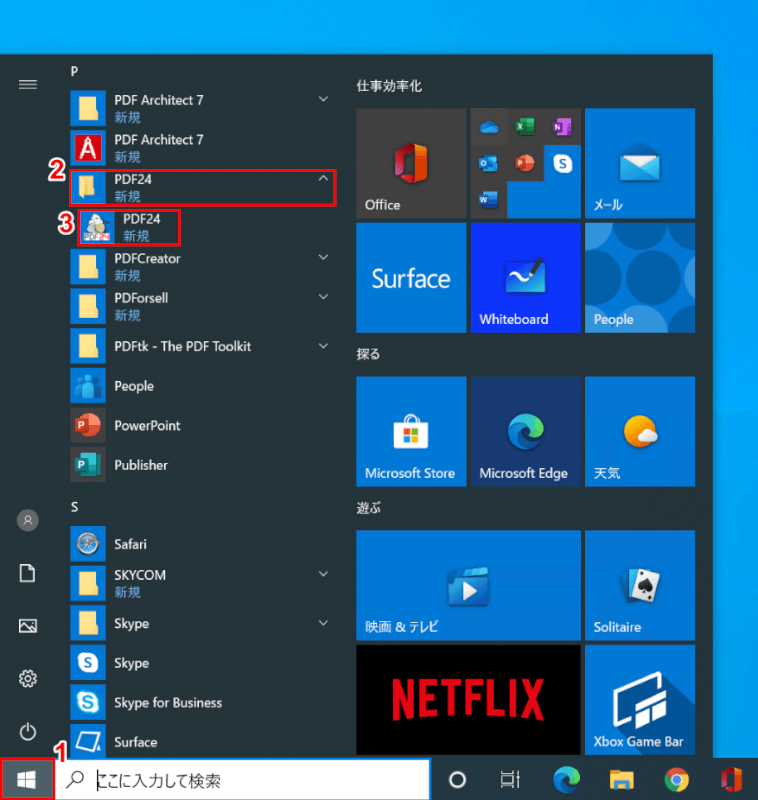
Task: Open Office from taskbar
Action: (x=731, y=780)
